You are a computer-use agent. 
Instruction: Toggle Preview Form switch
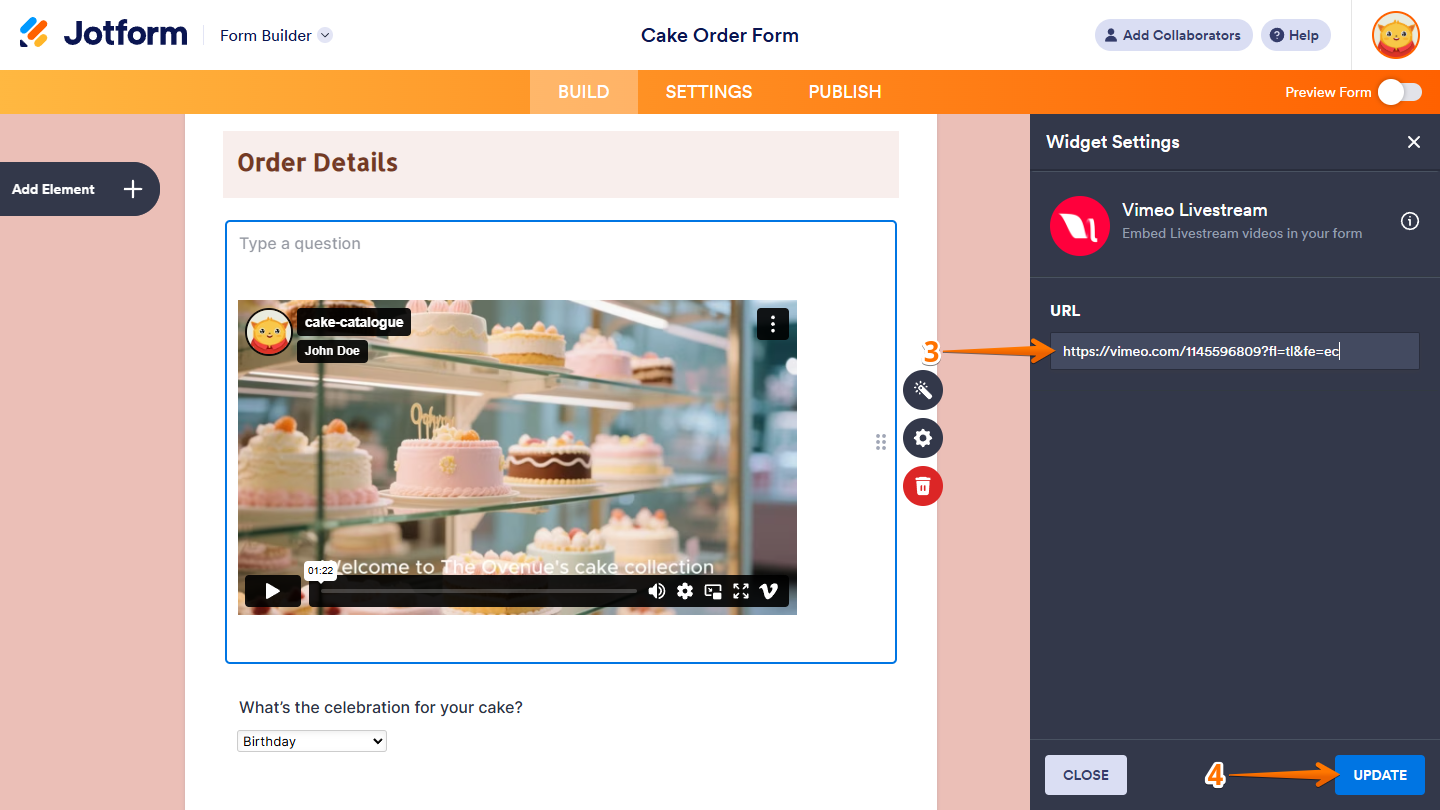pyautogui.click(x=1400, y=91)
